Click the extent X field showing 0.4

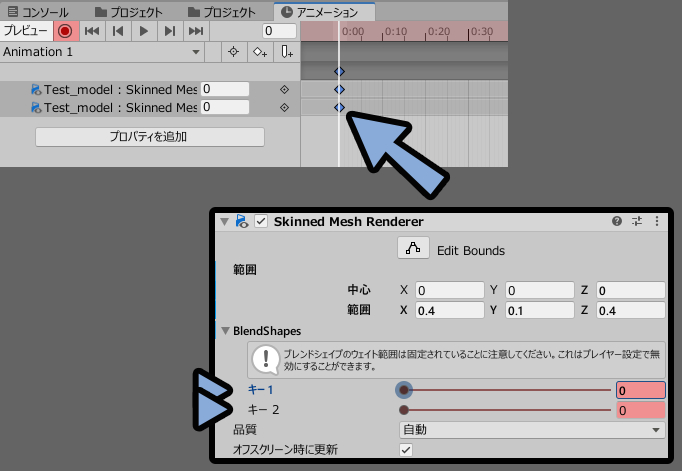tap(450, 311)
